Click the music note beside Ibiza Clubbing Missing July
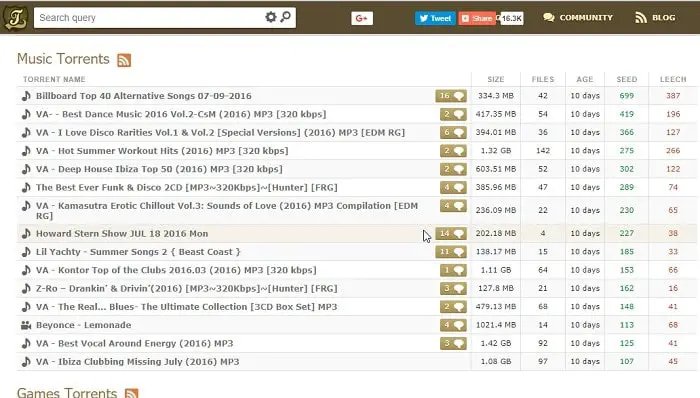 pyautogui.click(x=26, y=361)
